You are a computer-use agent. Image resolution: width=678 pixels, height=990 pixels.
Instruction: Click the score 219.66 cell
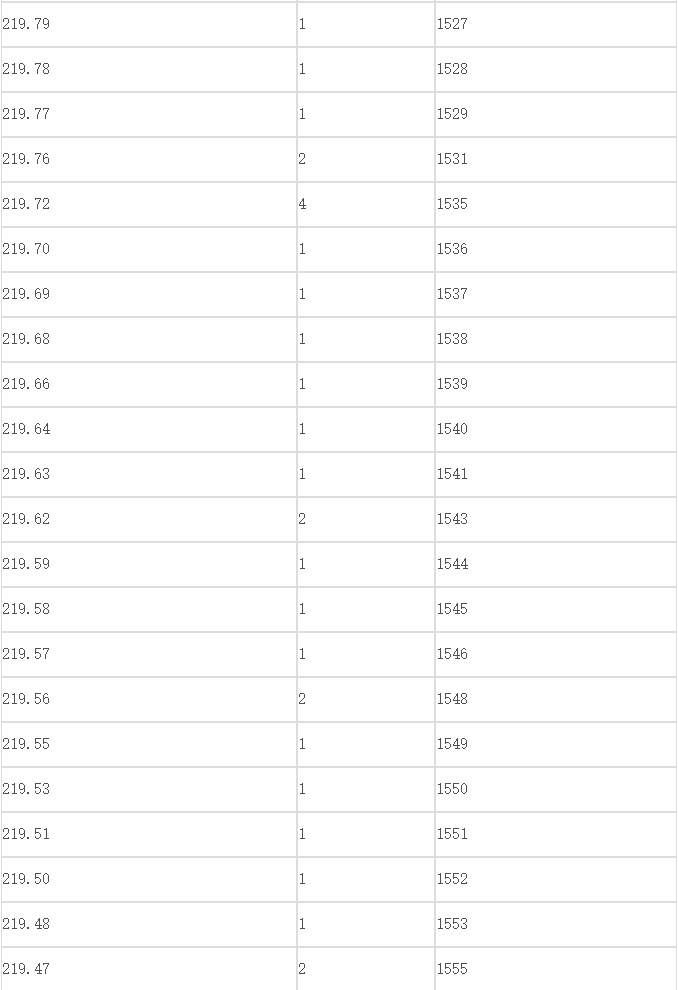[149, 384]
